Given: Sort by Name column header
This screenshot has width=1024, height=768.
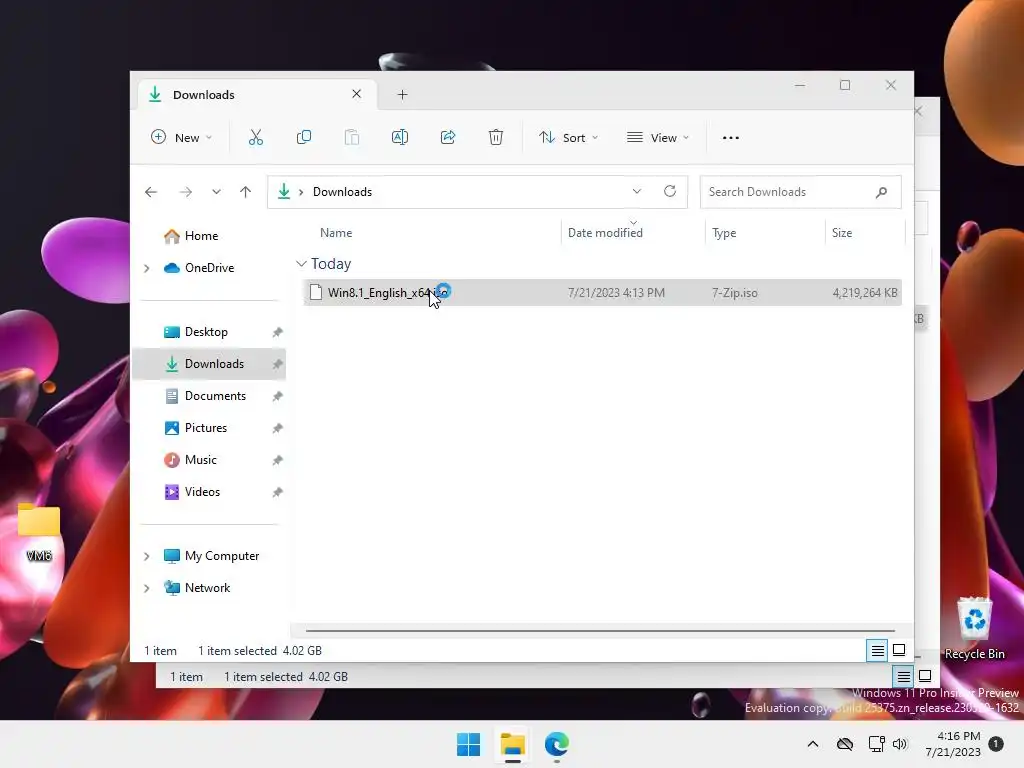Looking at the screenshot, I should click(x=336, y=232).
